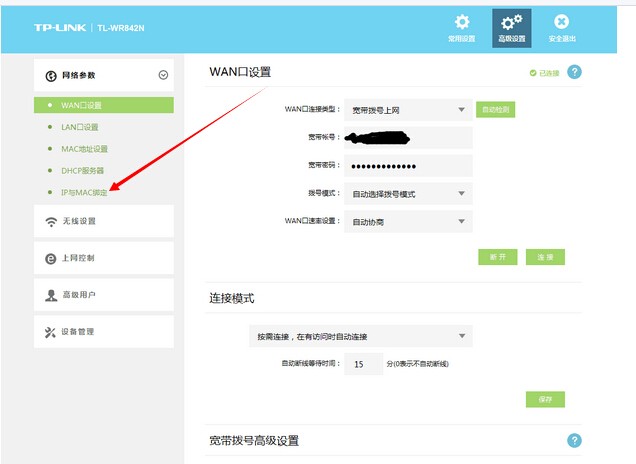
Task: Click the 高级用户 person icon
Action: [51, 295]
